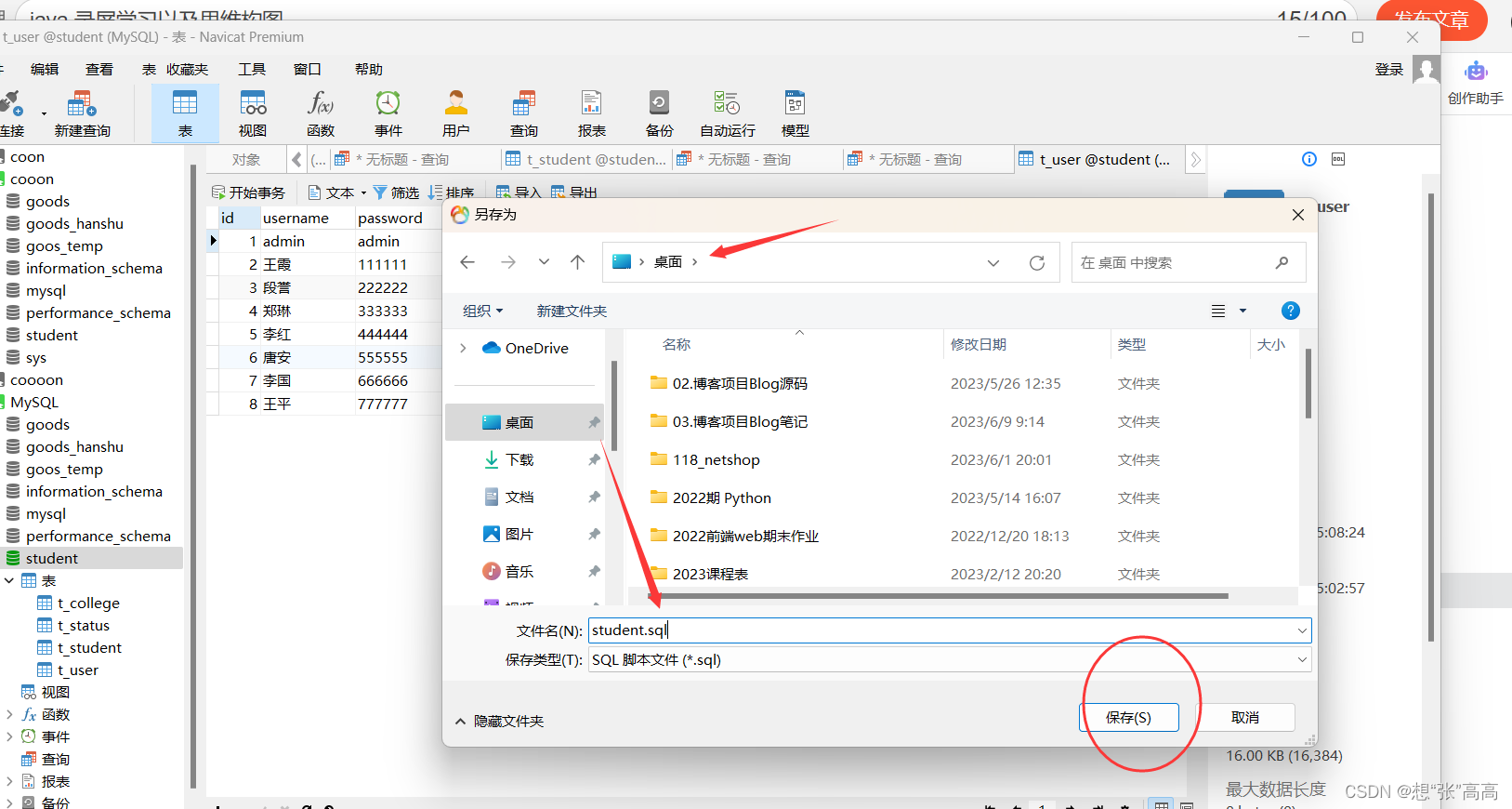Open the Organize (组织) dropdown

tap(483, 311)
